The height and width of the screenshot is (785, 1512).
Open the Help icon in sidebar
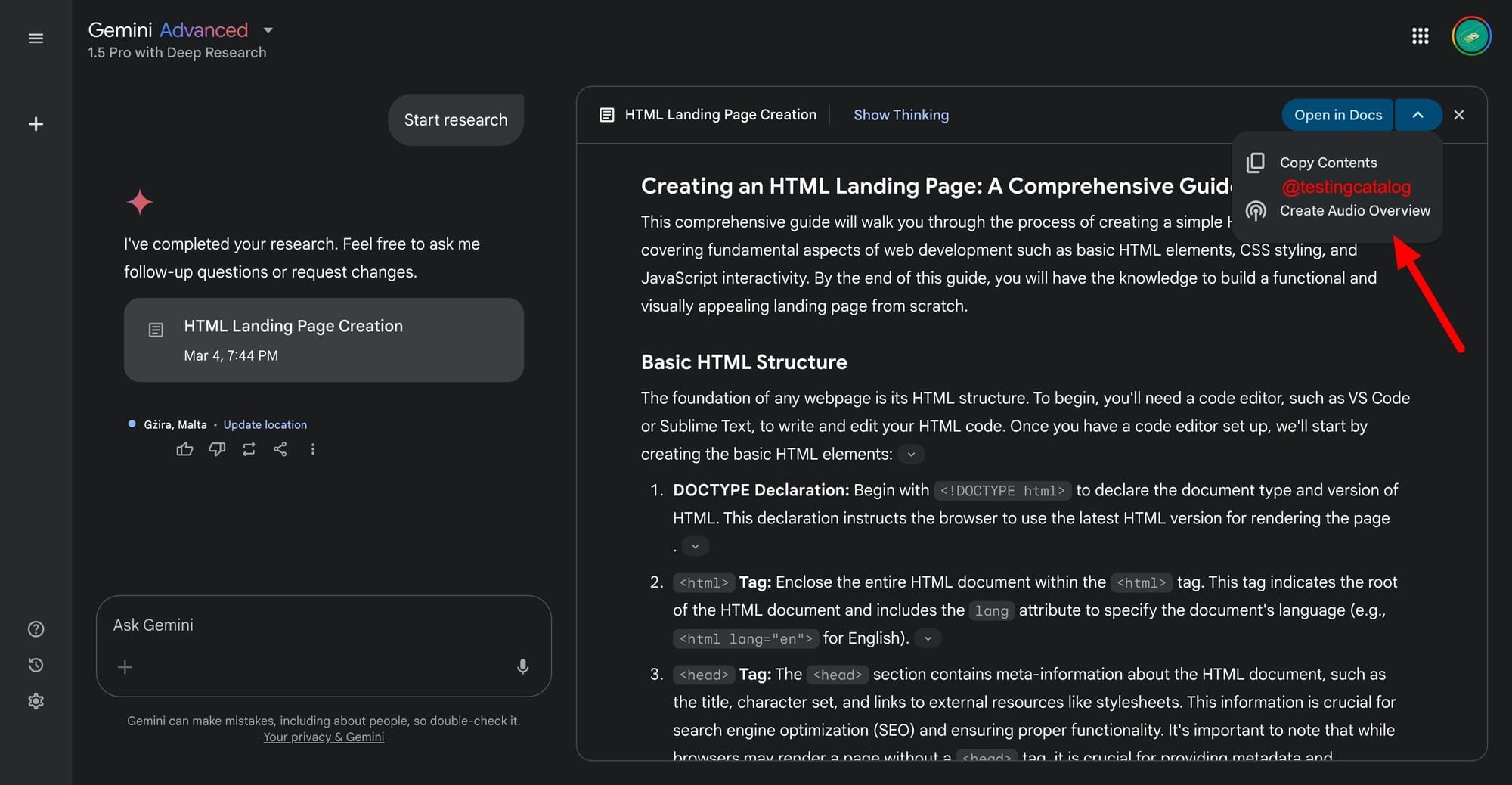pyautogui.click(x=36, y=629)
